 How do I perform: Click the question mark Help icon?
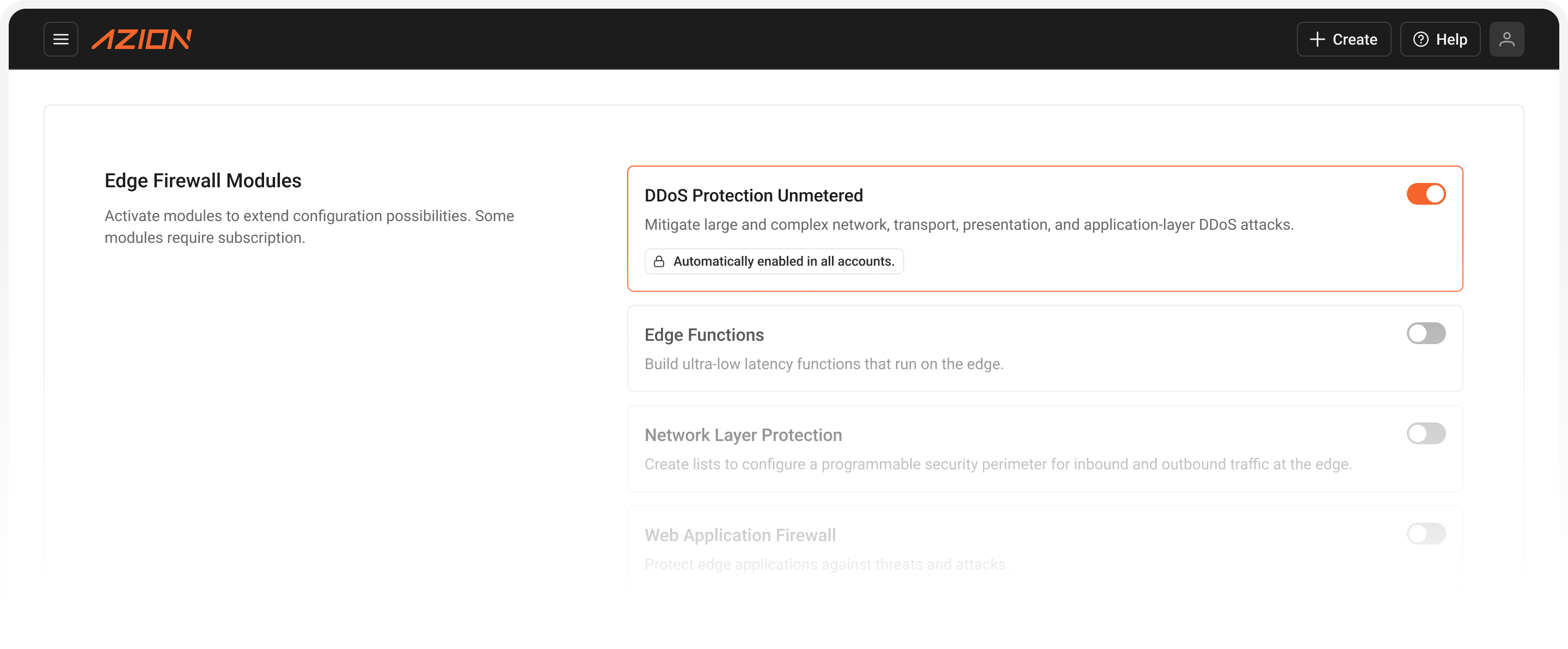coord(1420,40)
